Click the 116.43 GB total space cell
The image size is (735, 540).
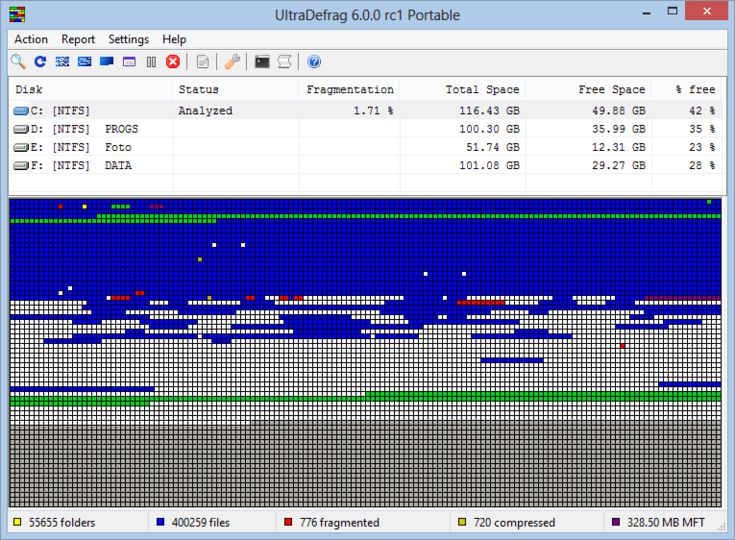pos(489,111)
